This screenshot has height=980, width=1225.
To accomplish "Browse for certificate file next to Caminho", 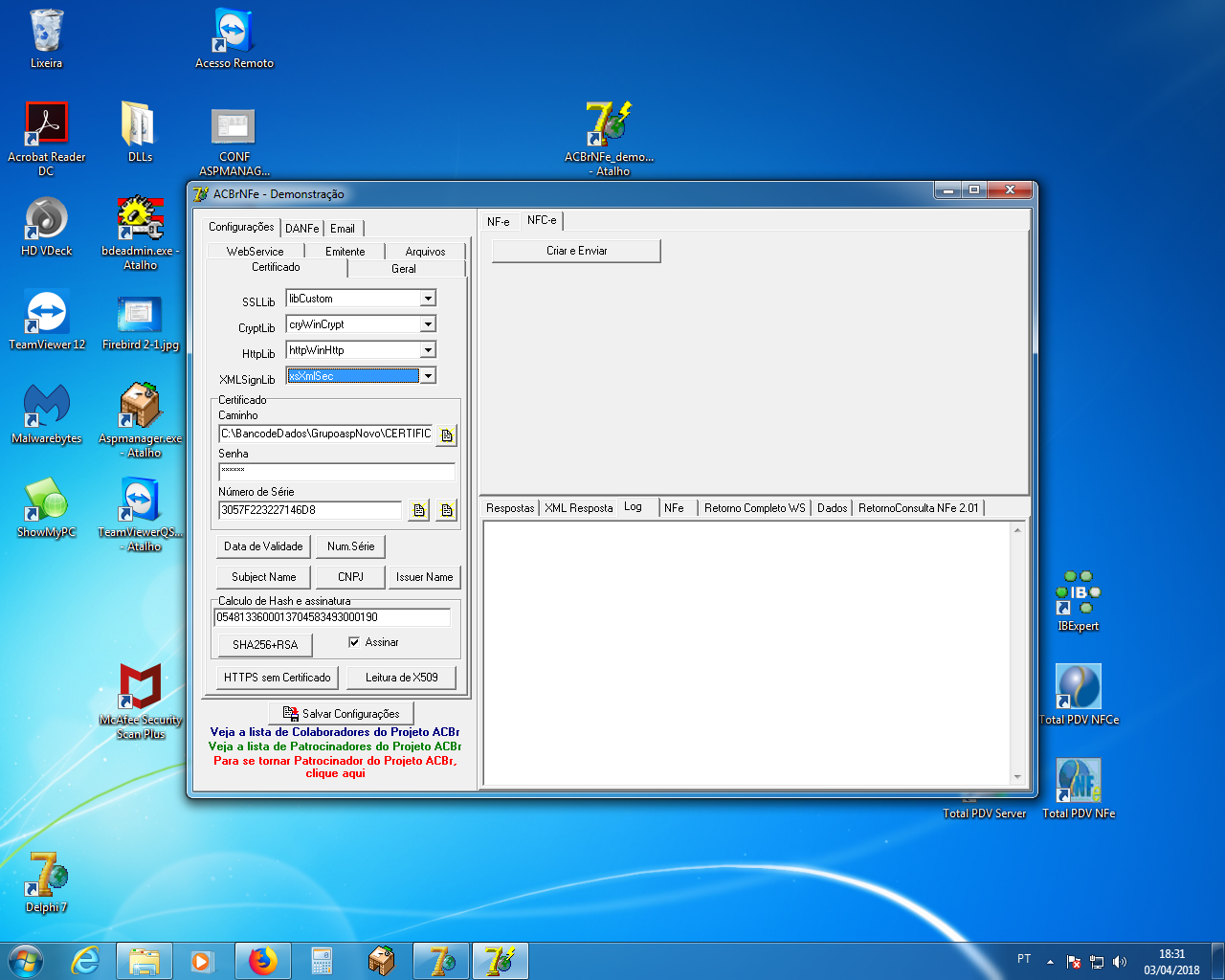I will 446,435.
